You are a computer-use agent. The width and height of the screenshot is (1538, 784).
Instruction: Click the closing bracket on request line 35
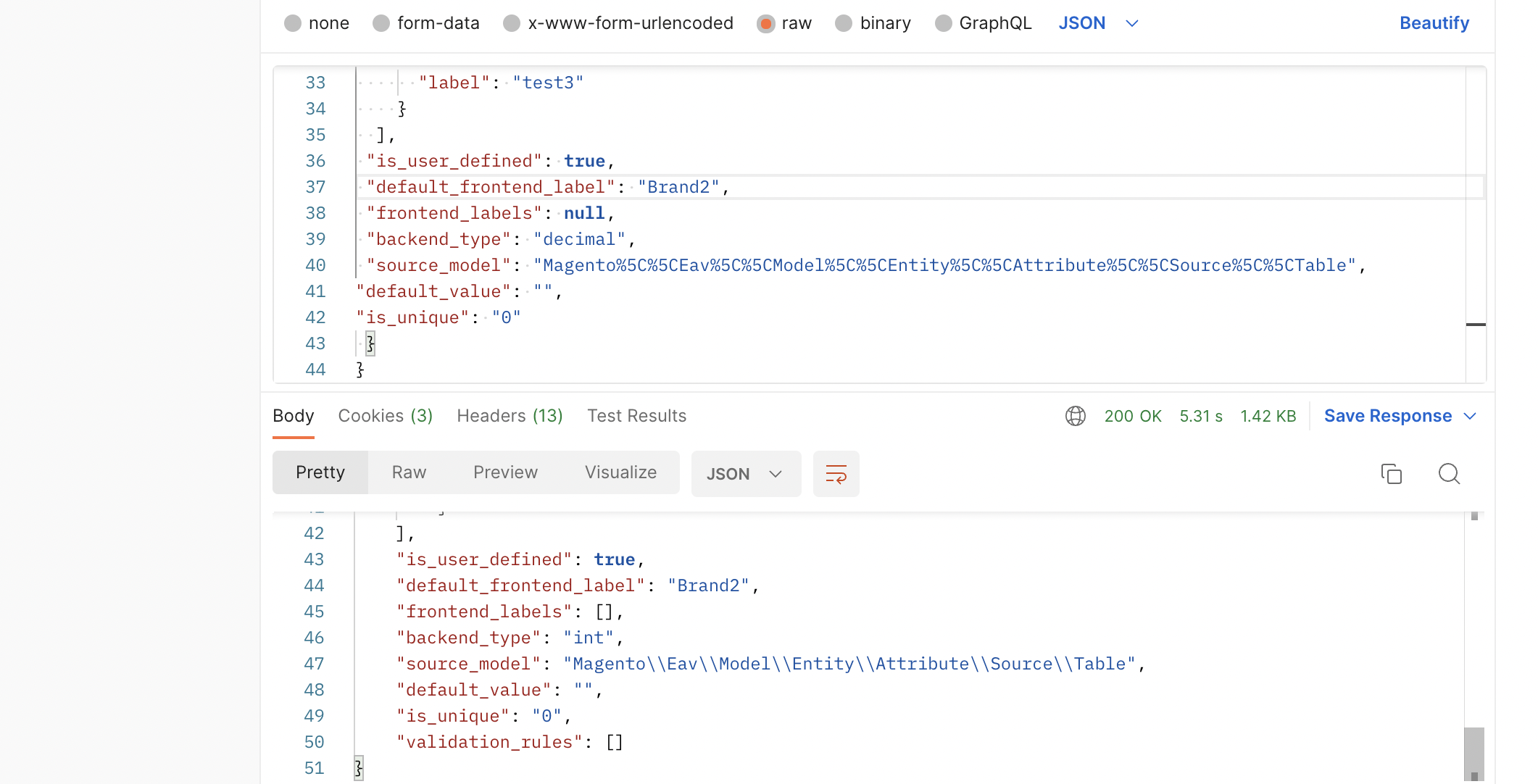coord(381,135)
